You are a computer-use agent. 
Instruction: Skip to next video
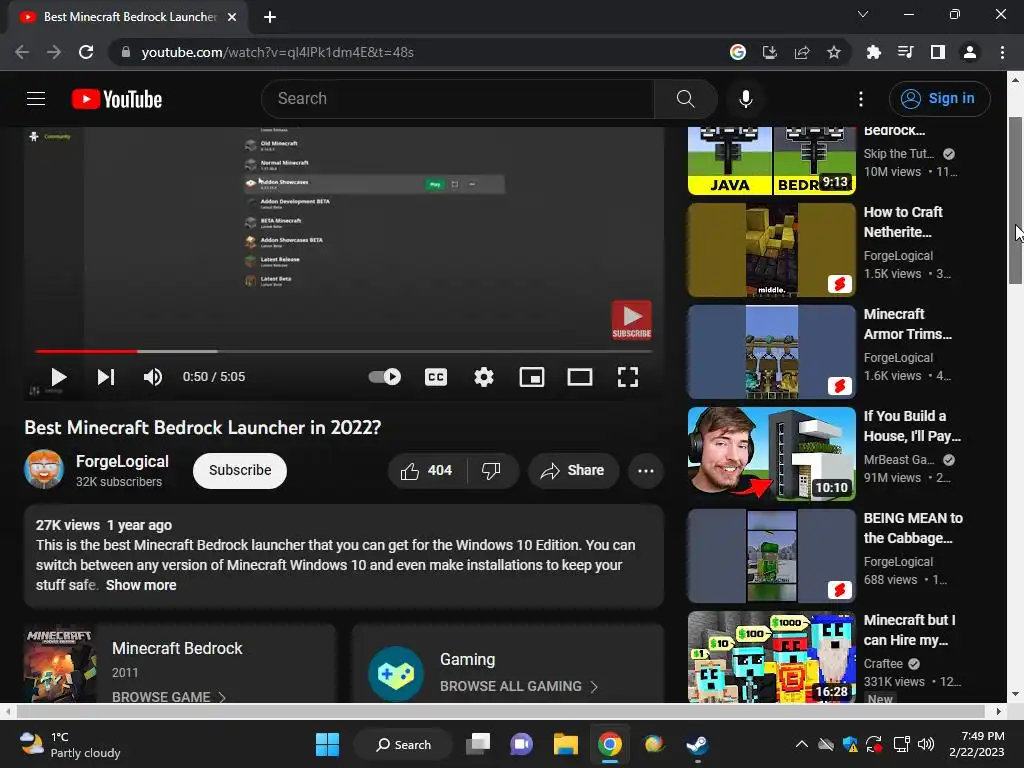(106, 377)
